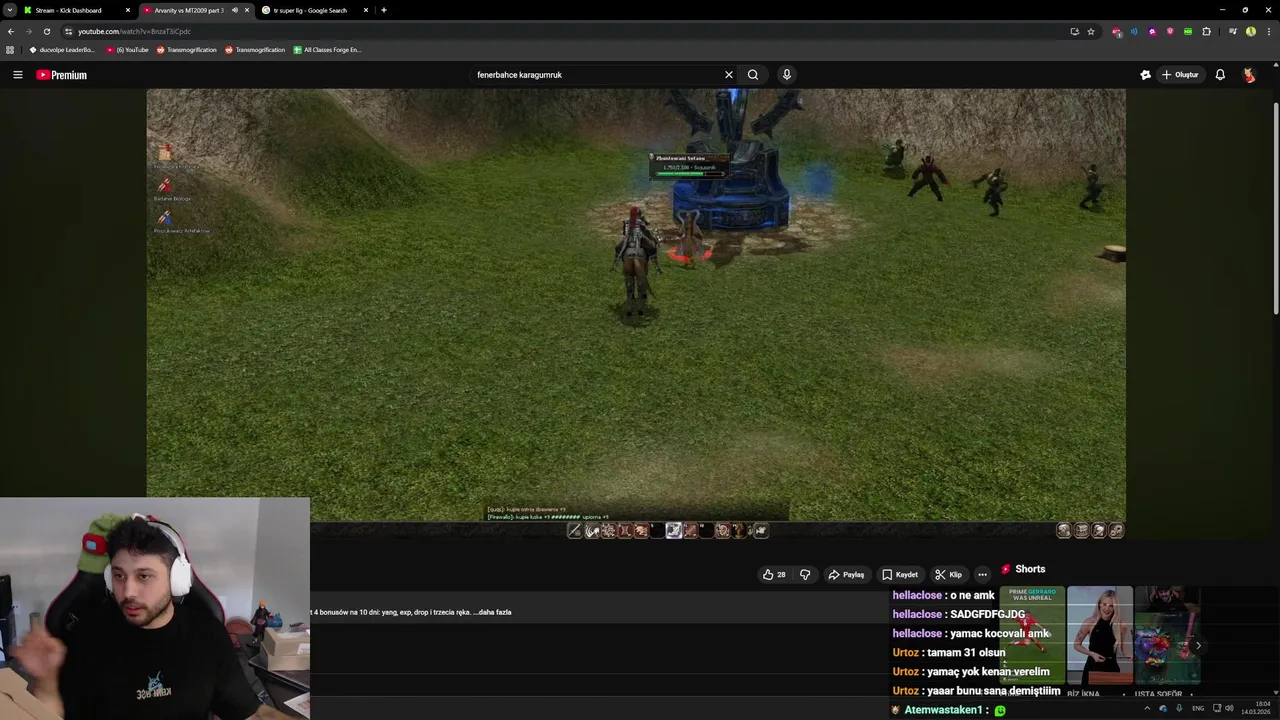Open Chrome three-dot menu
Viewport: 1280px width, 720px height.
[1269, 31]
